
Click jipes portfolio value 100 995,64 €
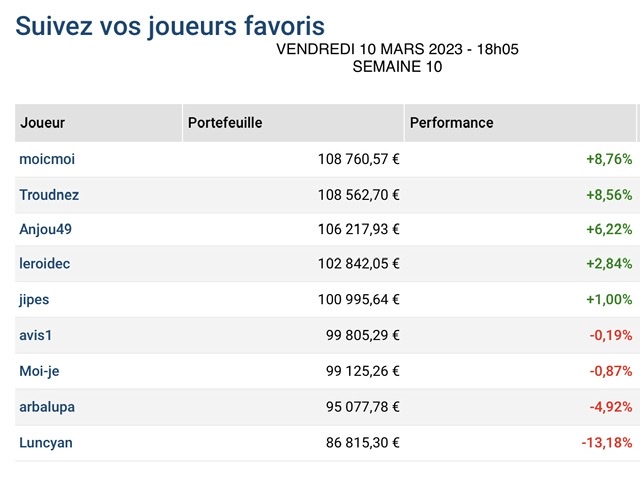tap(358, 300)
